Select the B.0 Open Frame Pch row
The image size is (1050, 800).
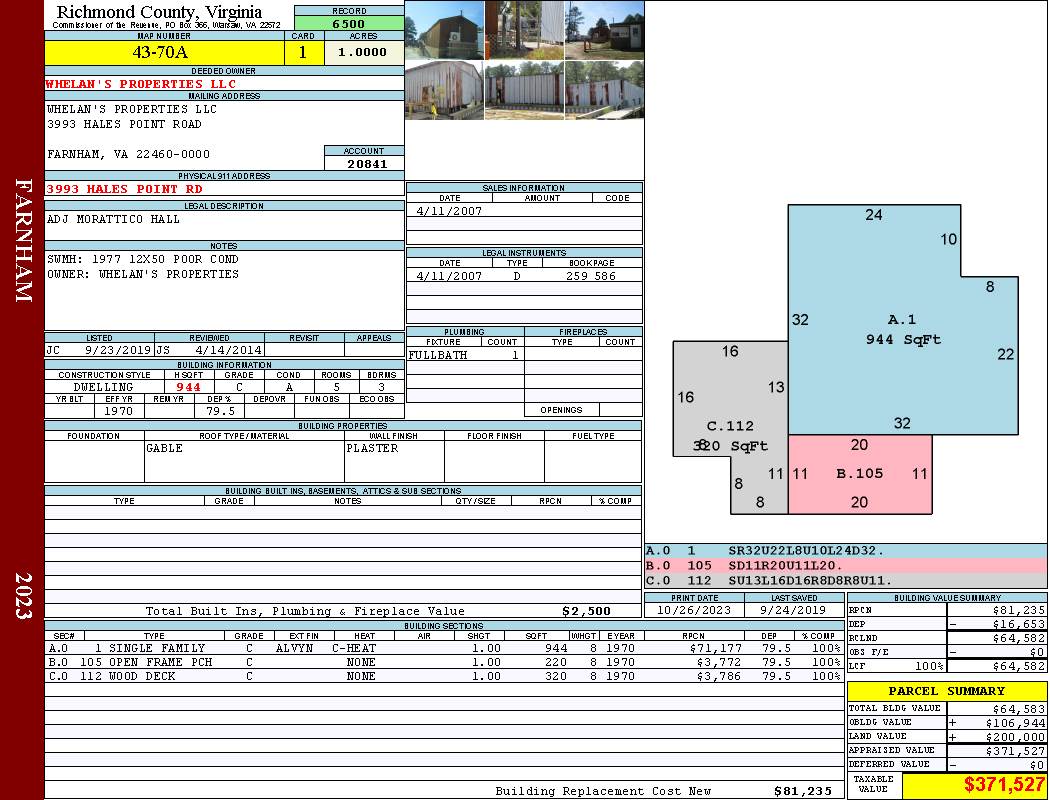tap(445, 662)
